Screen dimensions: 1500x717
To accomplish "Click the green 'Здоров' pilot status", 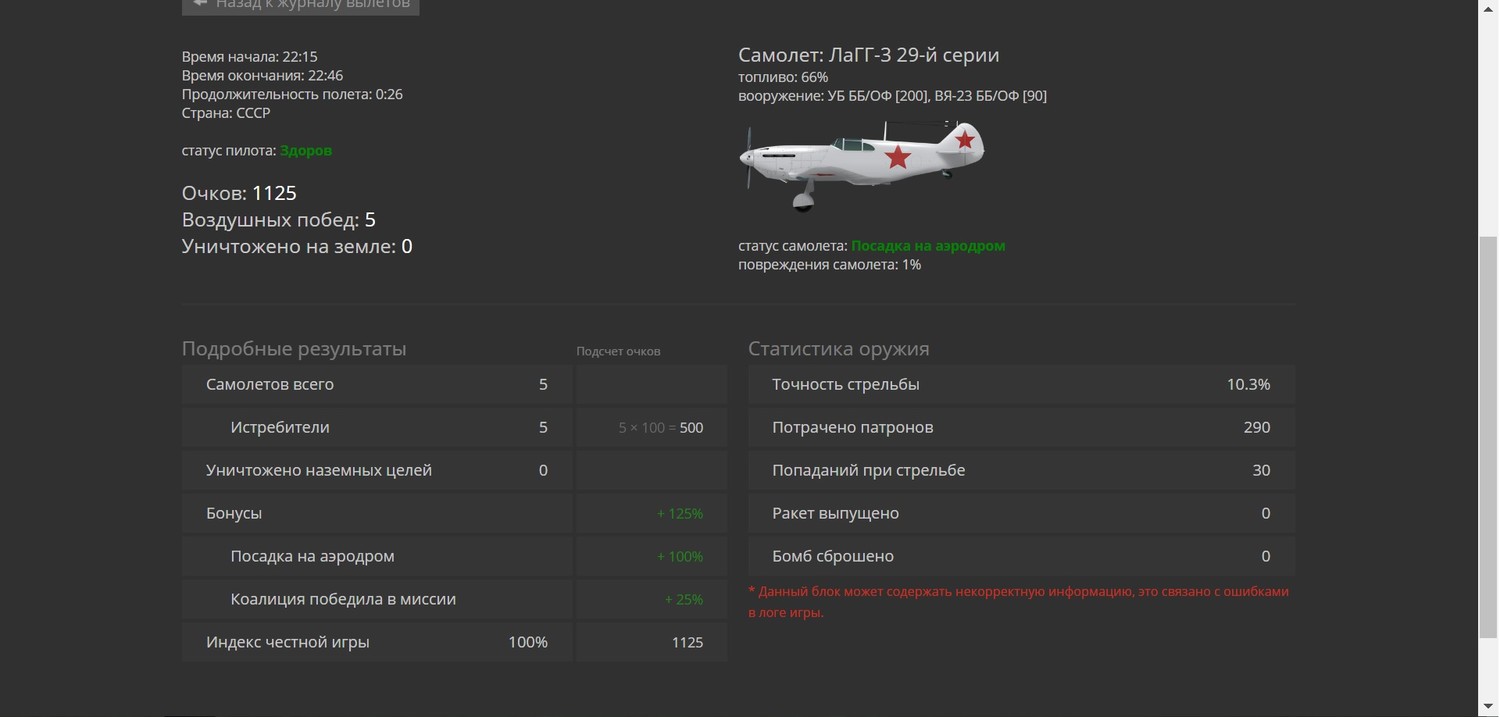I will (306, 151).
